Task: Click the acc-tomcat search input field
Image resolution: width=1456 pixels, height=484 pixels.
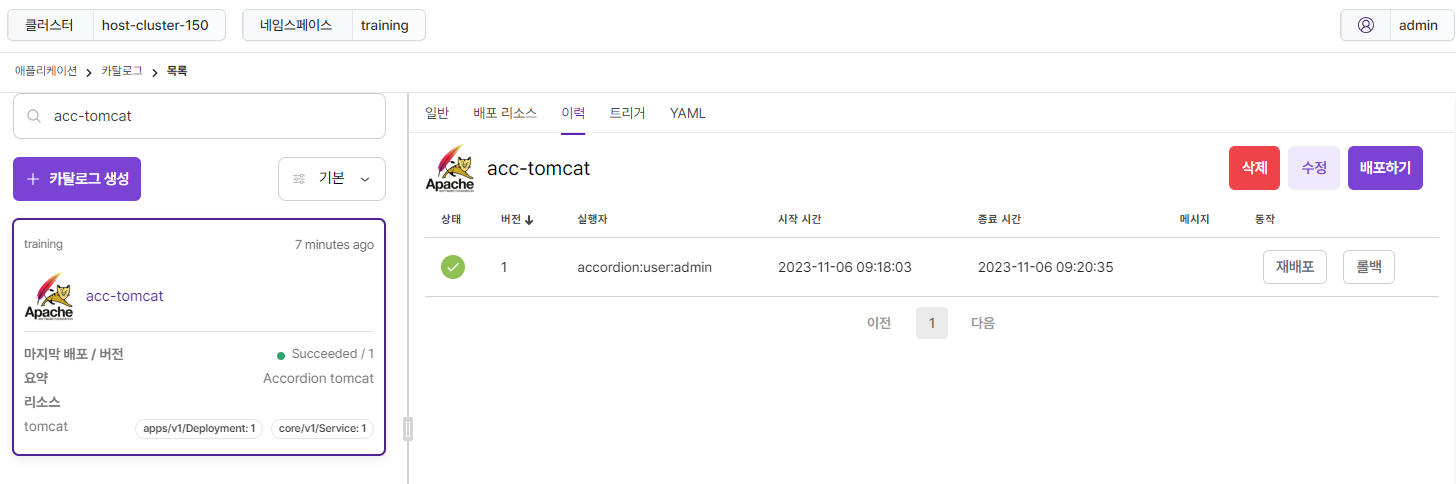Action: pos(199,116)
